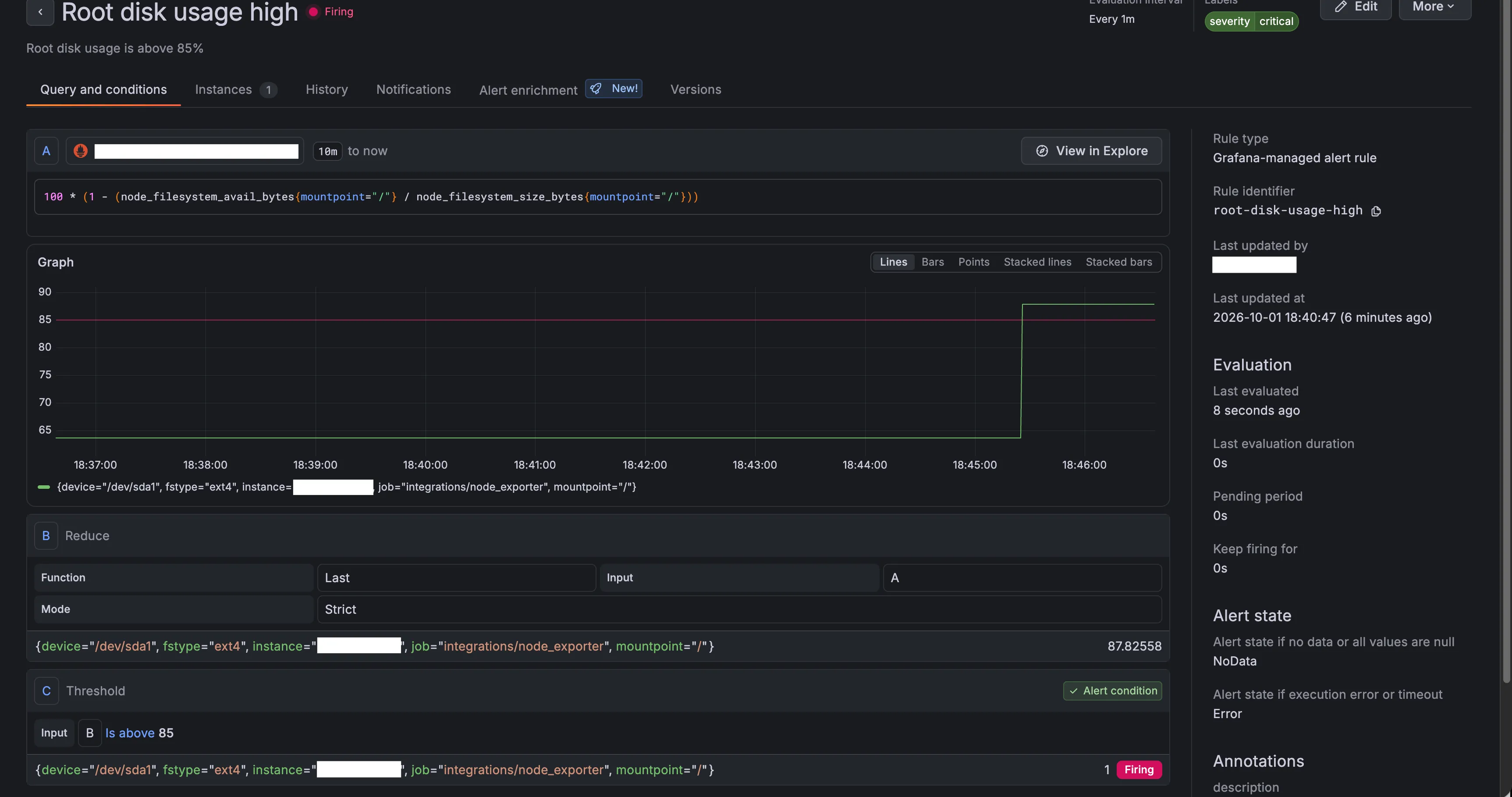Click the pencil icon on the Edit button

point(1341,7)
